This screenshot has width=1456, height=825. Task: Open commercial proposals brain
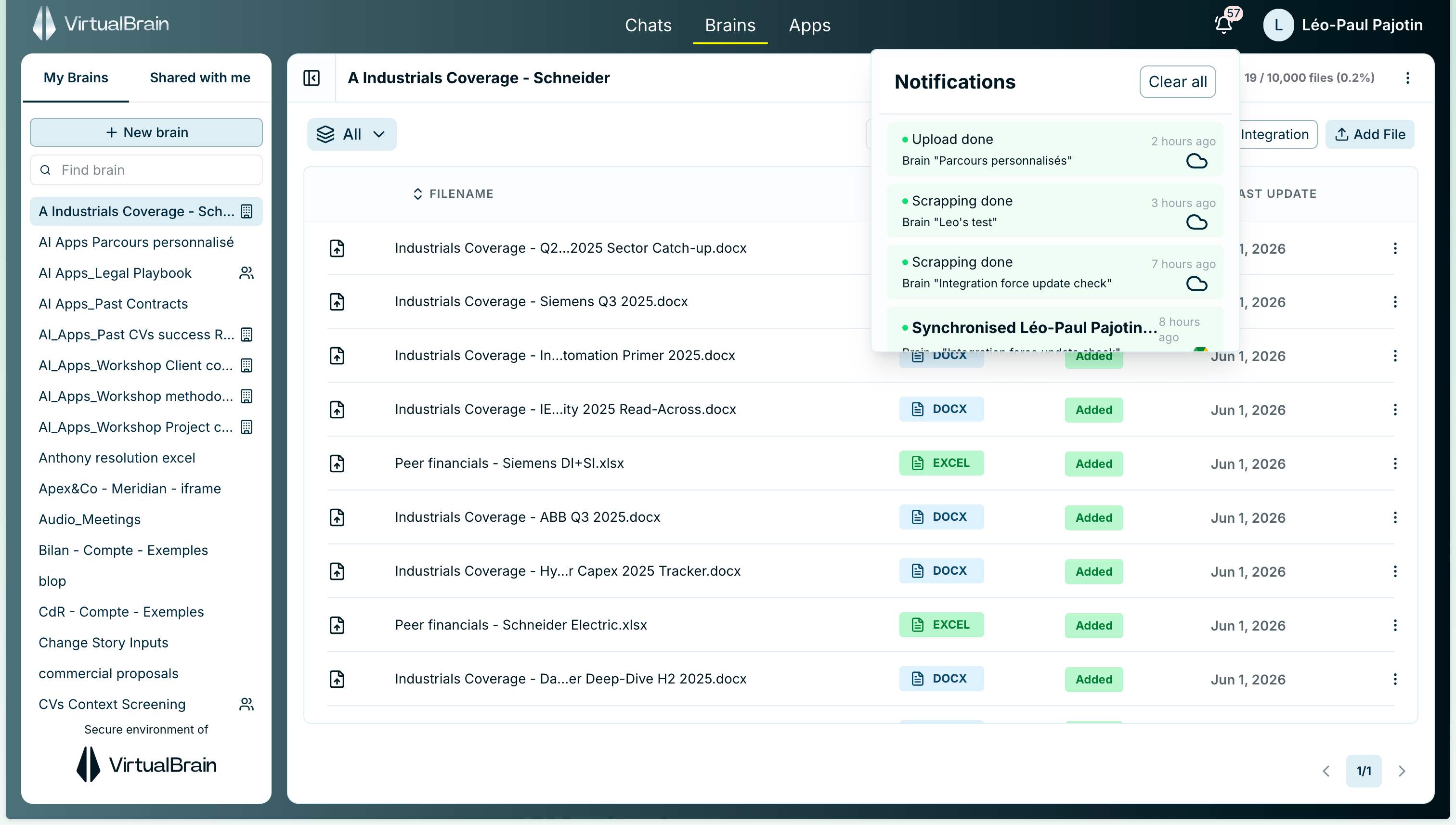tap(146, 674)
